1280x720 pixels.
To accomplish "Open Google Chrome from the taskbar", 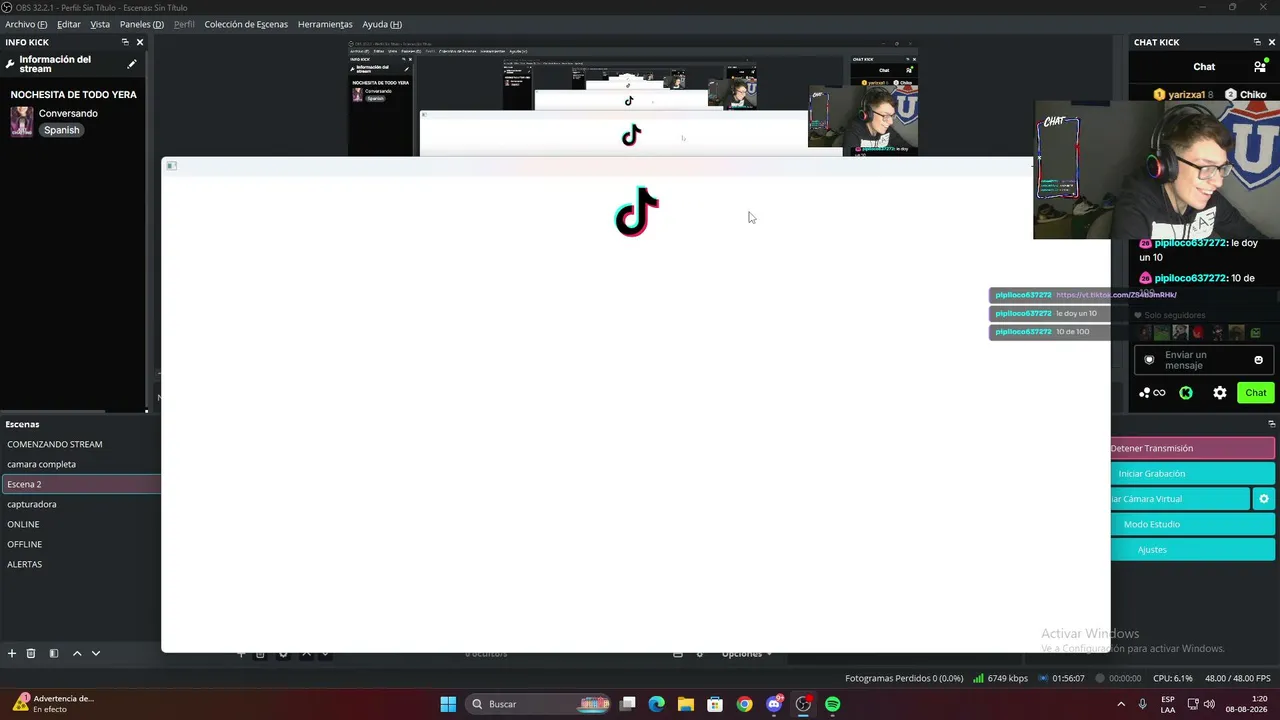I will click(744, 704).
